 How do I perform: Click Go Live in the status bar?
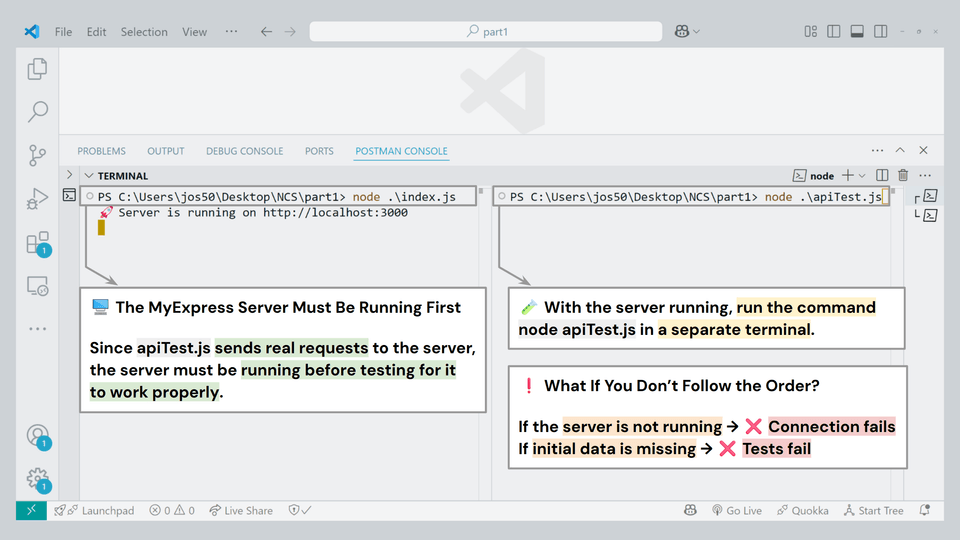pos(737,511)
